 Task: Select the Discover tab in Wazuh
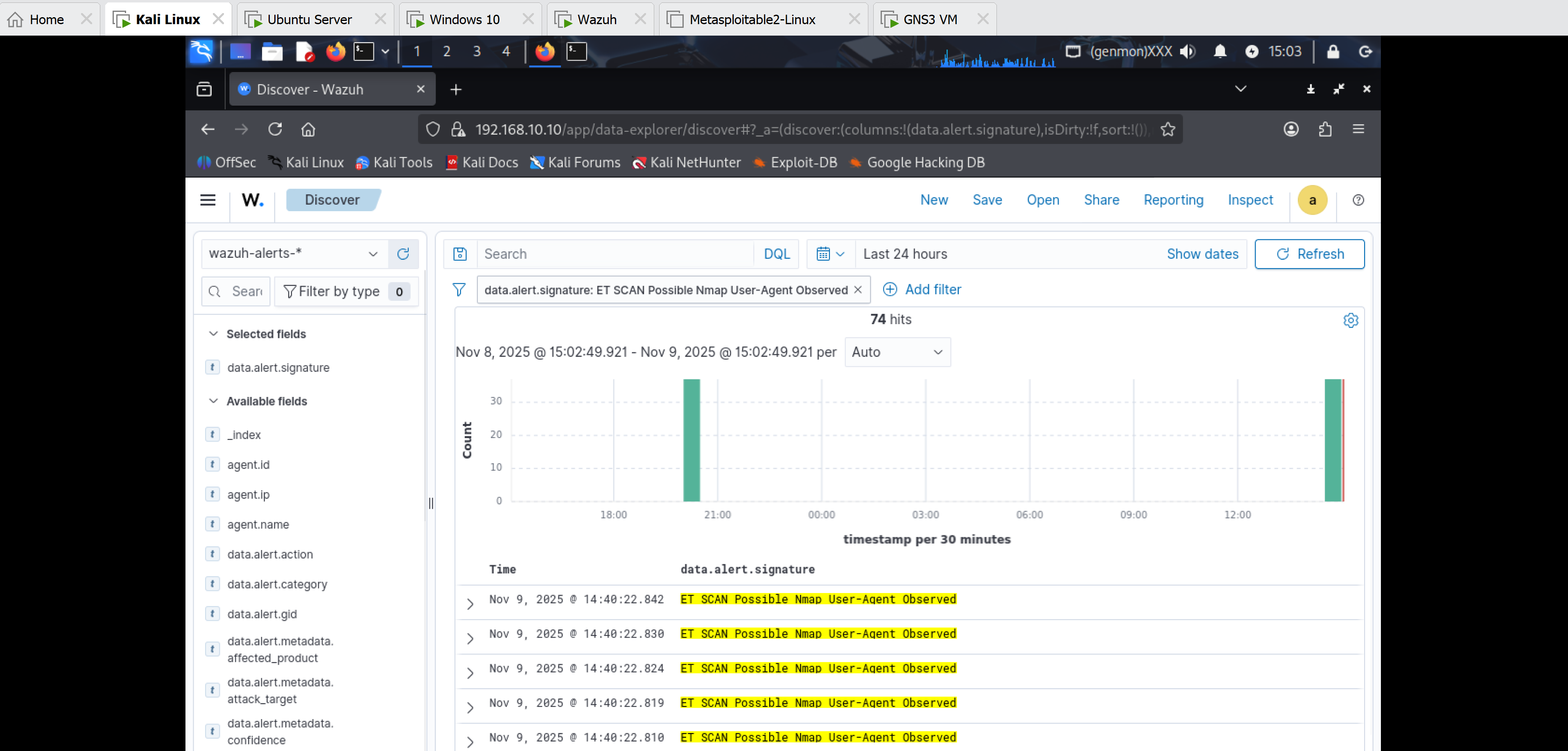tap(332, 200)
